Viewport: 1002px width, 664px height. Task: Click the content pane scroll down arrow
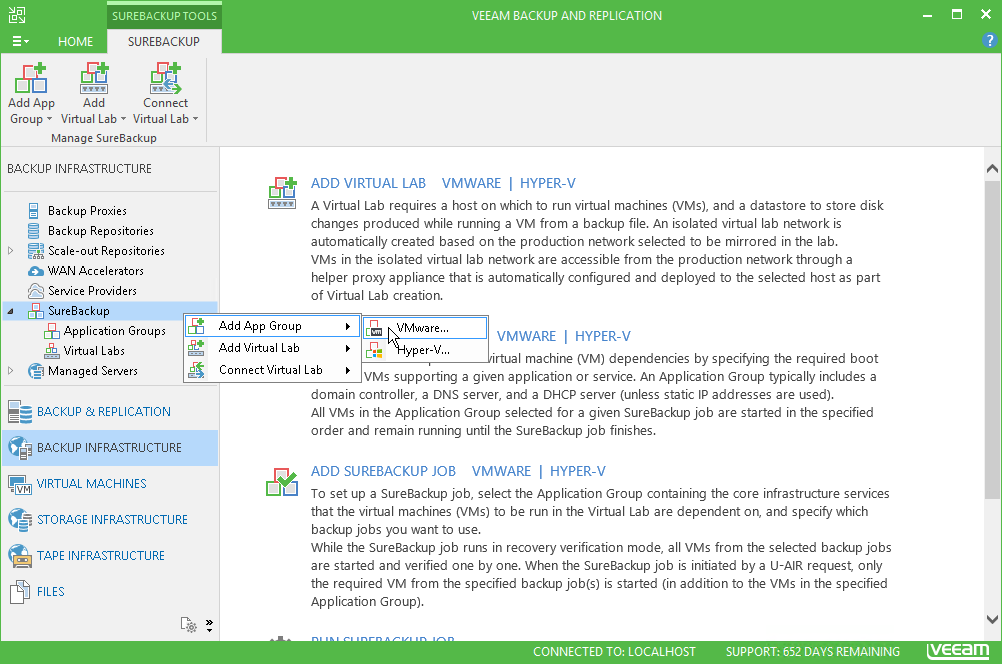[x=992, y=619]
